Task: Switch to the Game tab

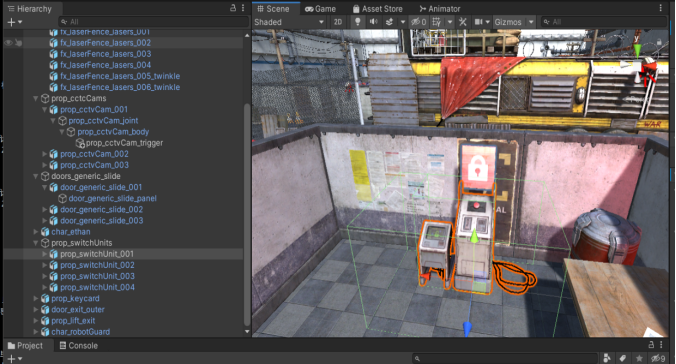Action: (320, 9)
